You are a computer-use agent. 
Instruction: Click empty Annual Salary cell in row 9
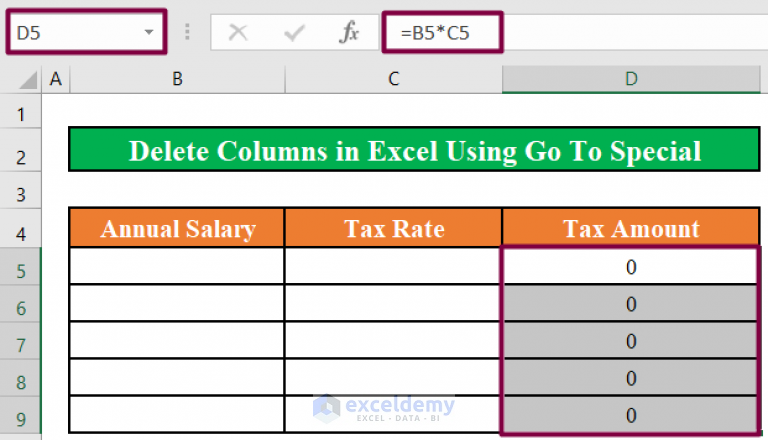177,415
